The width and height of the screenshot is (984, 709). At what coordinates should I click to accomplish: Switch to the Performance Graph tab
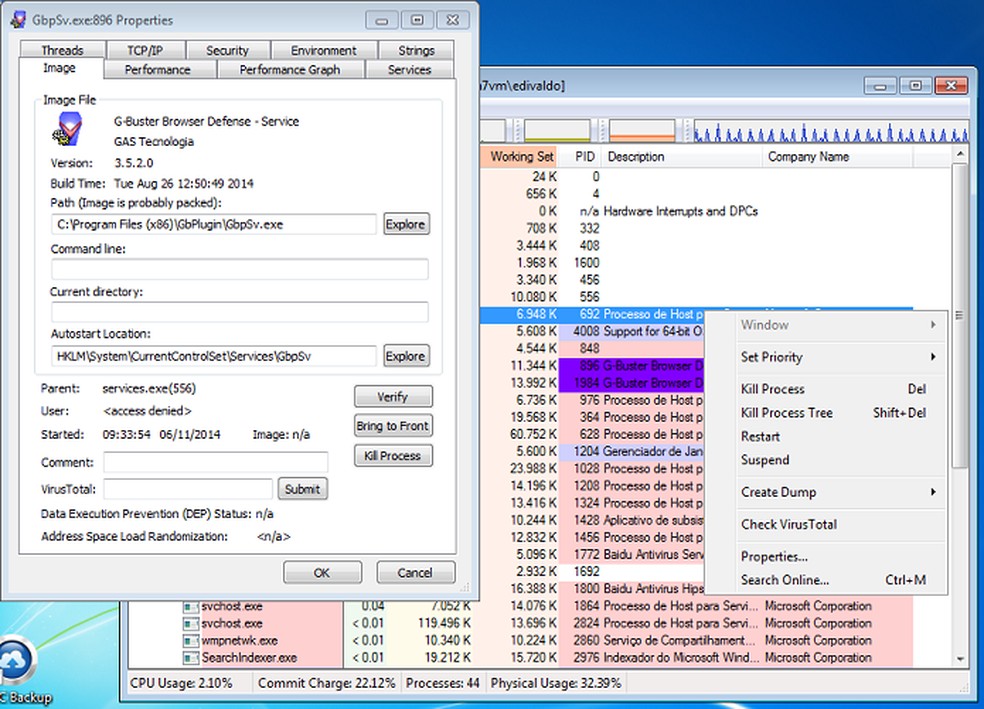coord(291,69)
